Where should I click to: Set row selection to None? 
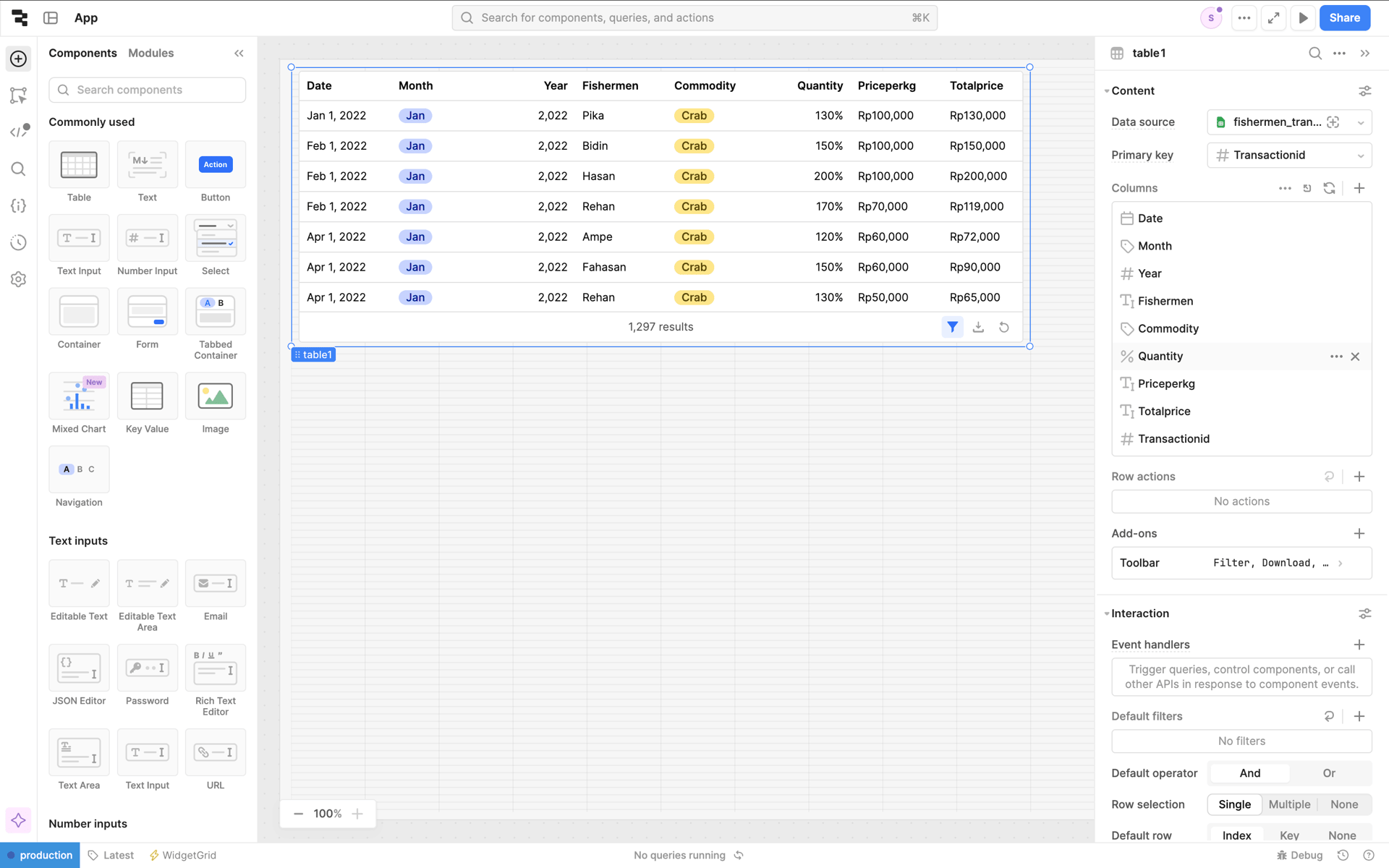(x=1343, y=804)
